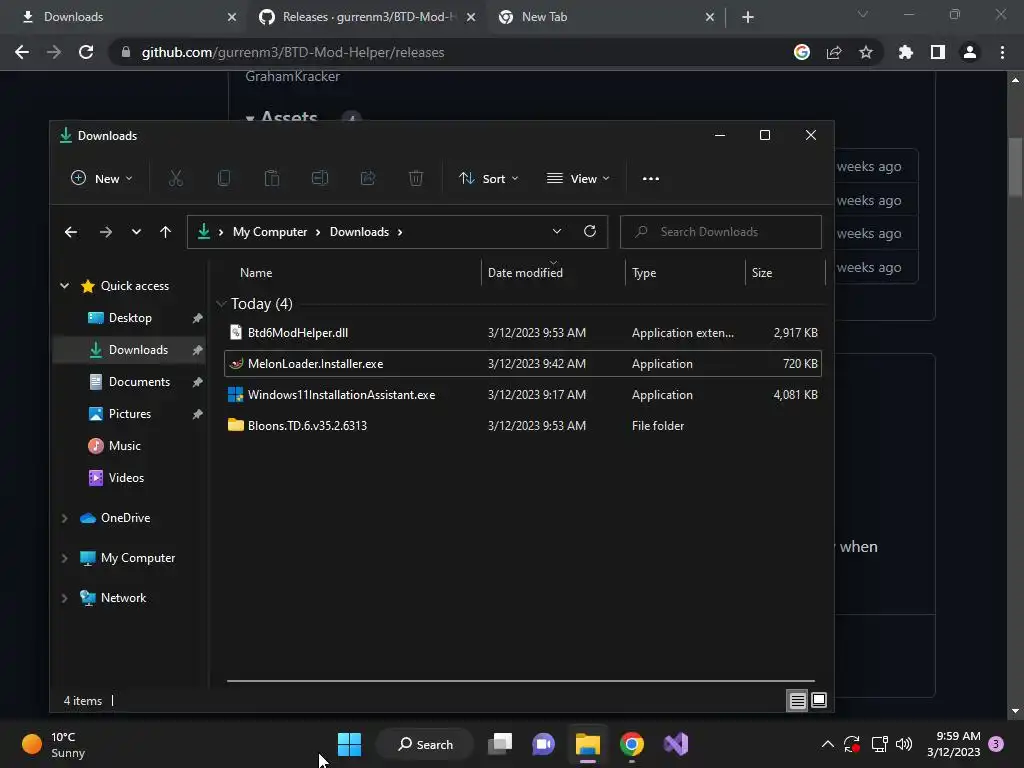Refresh the Downloads folder view
1024x768 pixels.
pos(590,231)
